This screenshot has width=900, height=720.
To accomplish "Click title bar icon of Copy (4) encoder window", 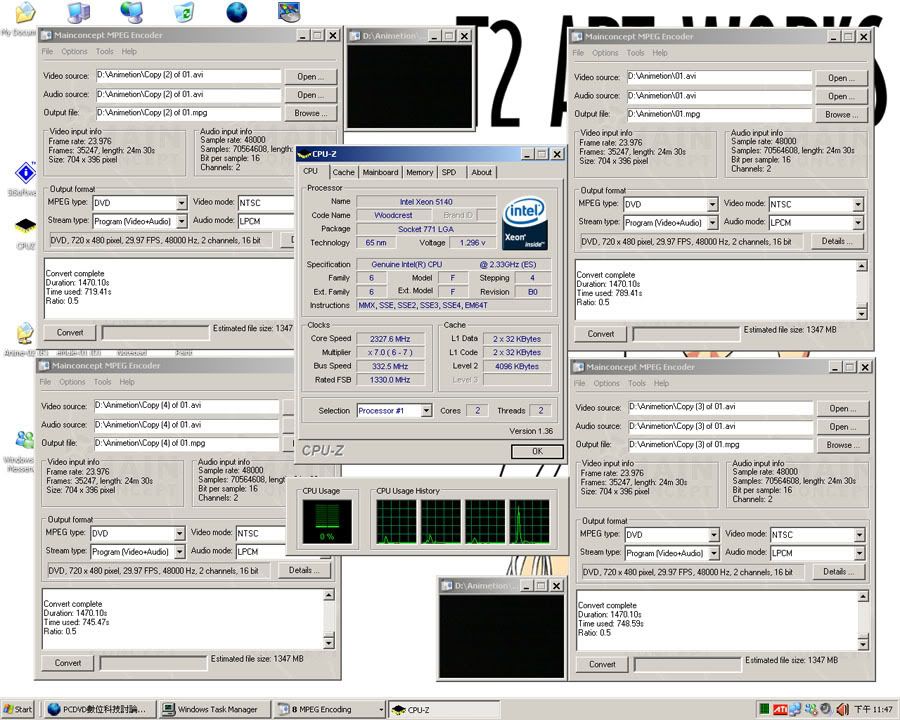I will point(44,366).
